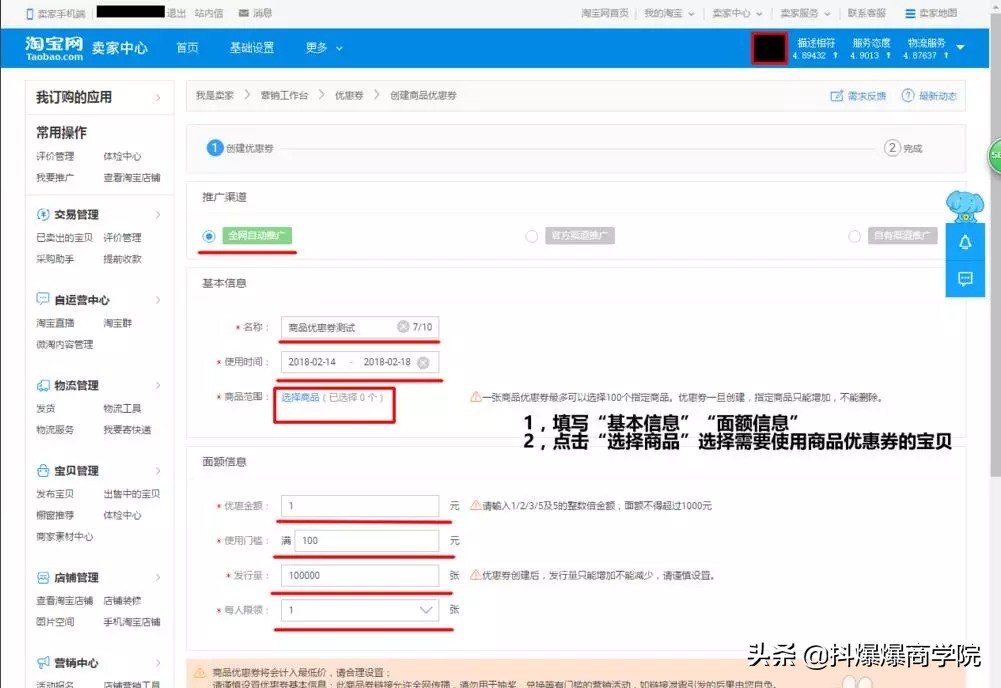Select the 自有渠道推广 radio button

[x=855, y=236]
